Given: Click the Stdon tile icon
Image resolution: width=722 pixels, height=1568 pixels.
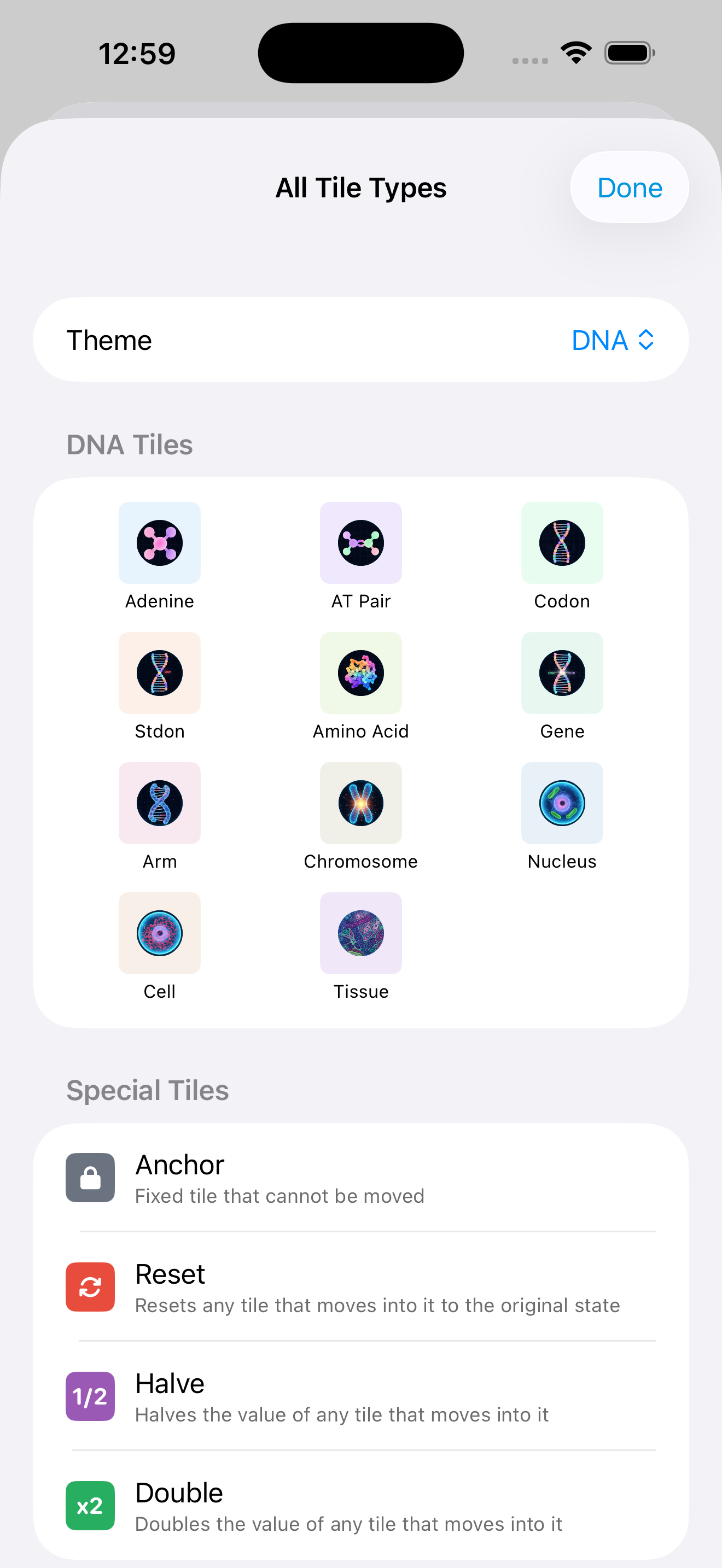Looking at the screenshot, I should coord(160,672).
